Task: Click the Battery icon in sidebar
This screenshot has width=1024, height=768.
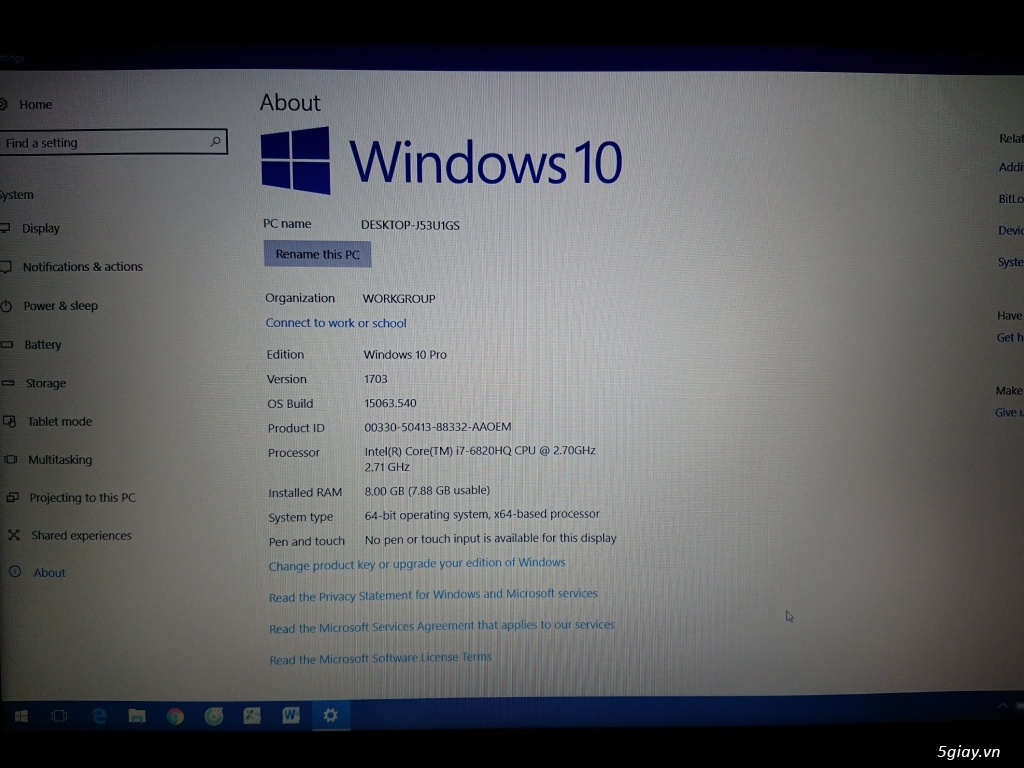Action: (7, 344)
